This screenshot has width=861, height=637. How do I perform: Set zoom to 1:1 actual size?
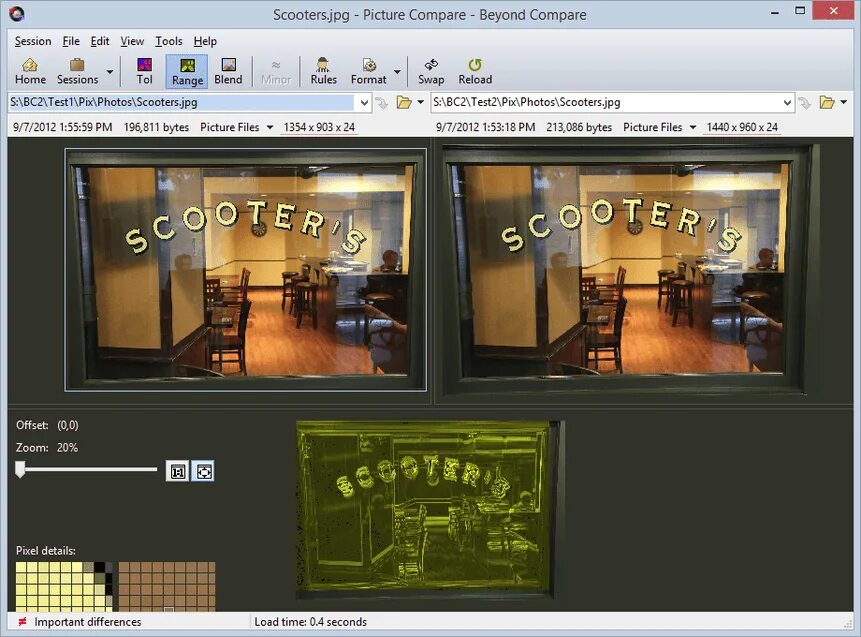(177, 471)
